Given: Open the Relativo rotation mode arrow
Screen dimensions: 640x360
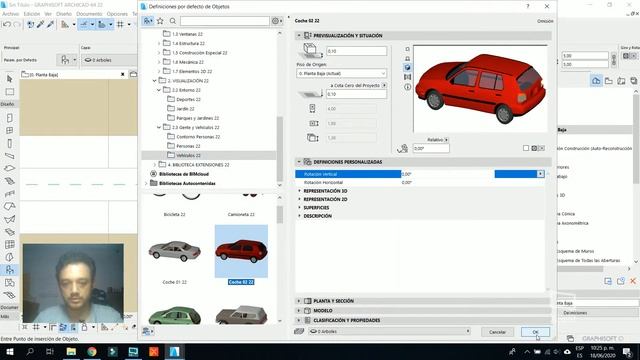Looking at the screenshot, I should (446, 140).
